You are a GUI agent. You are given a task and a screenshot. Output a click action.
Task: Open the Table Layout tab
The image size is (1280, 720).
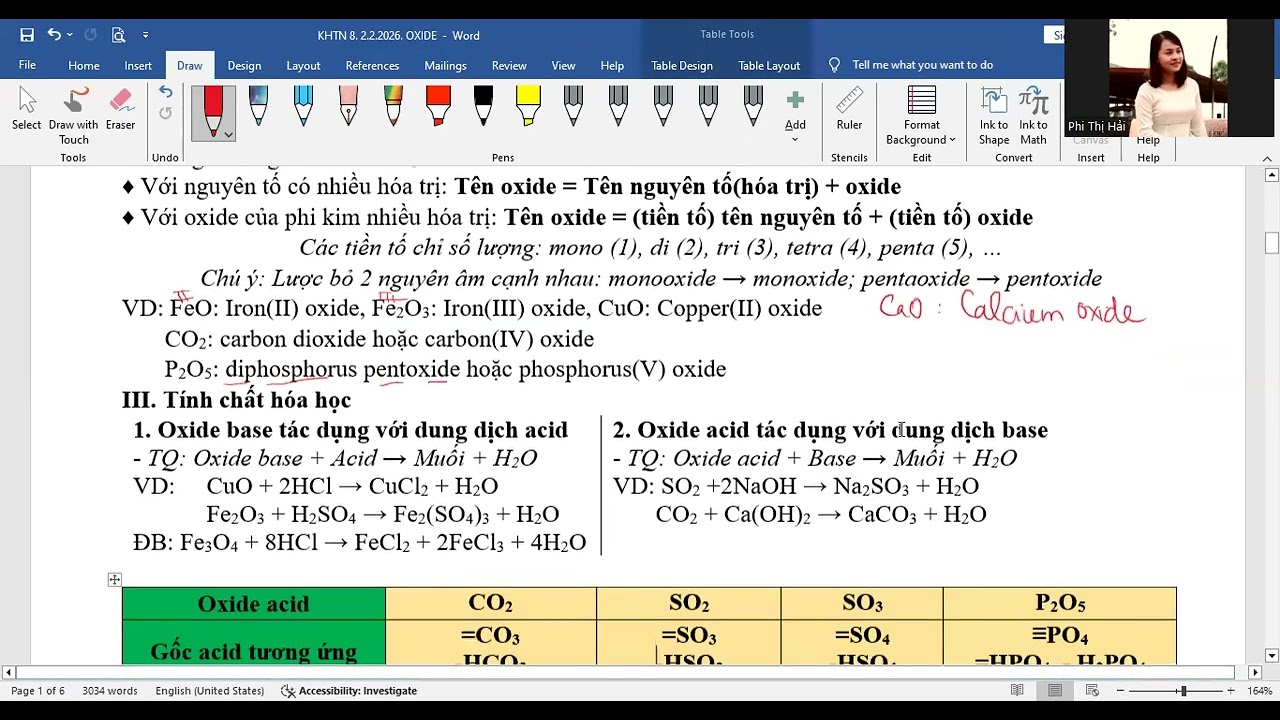click(x=769, y=65)
